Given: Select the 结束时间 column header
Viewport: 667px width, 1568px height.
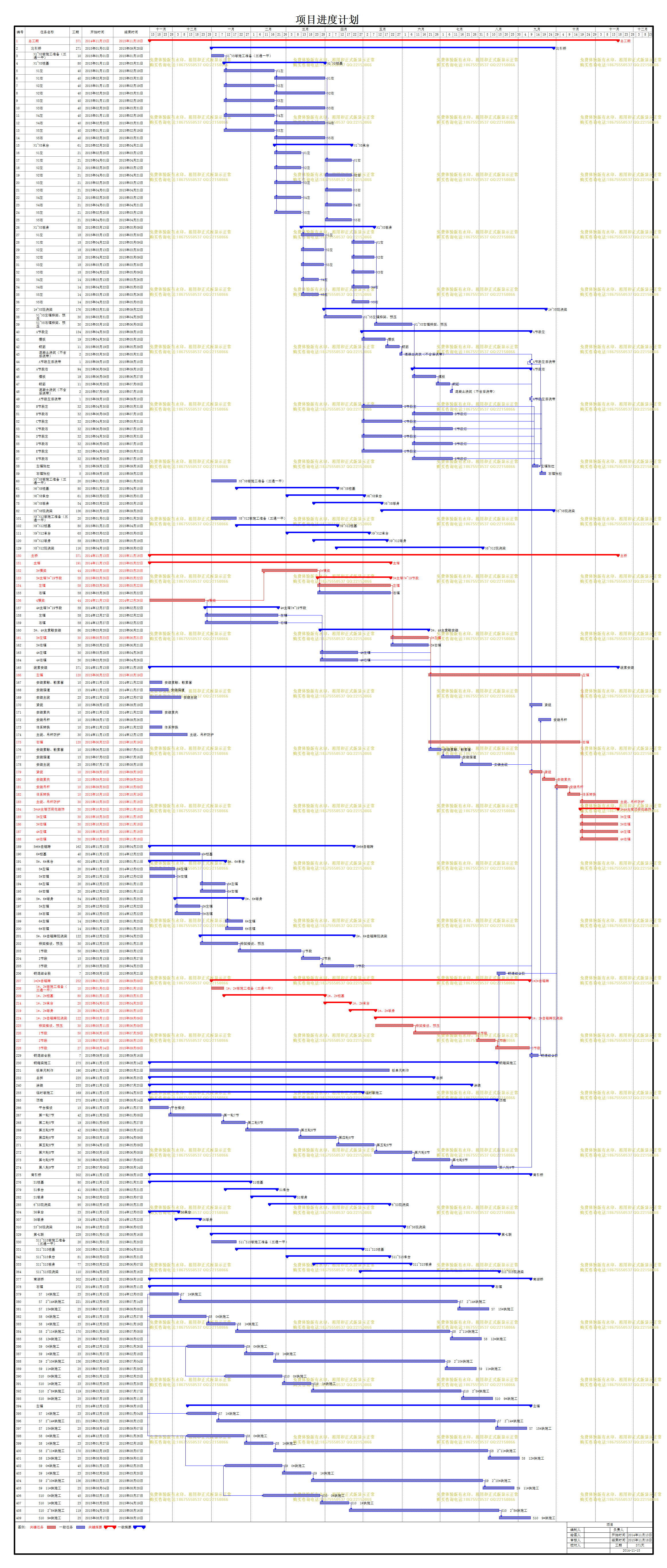Looking at the screenshot, I should point(131,32).
